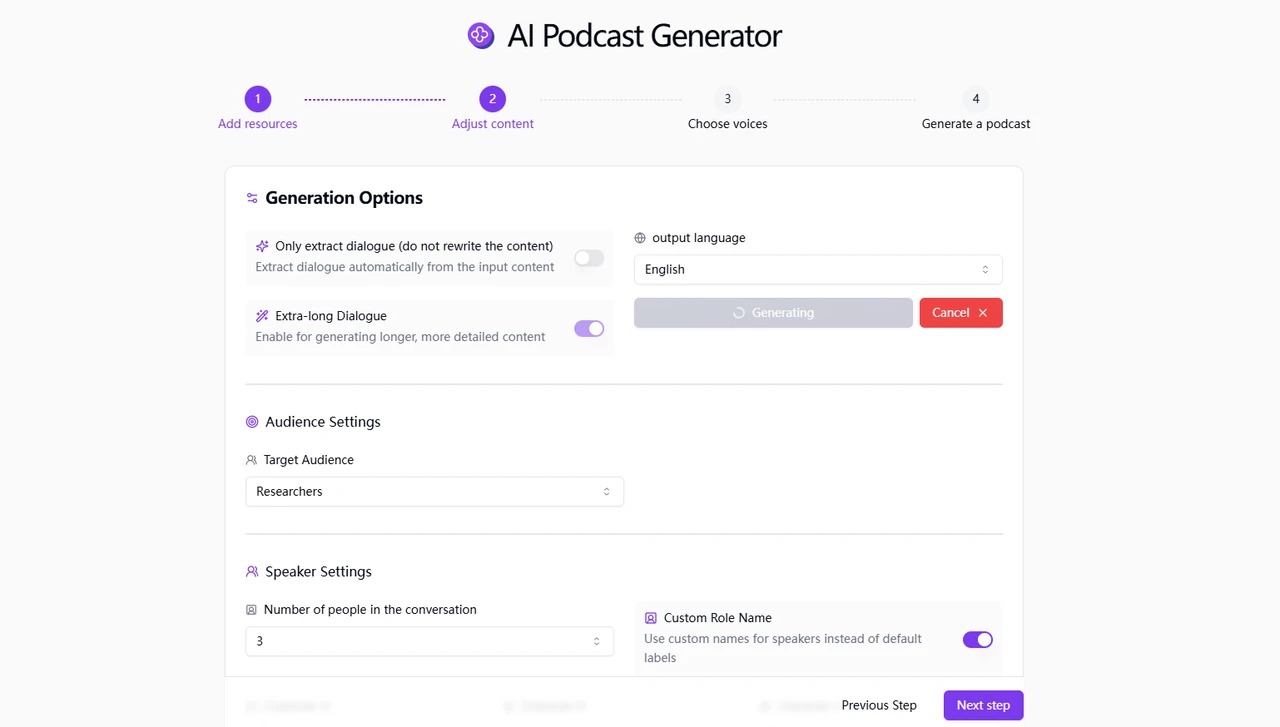Screen dimensions: 1280x727
Task: Click the globe icon beside output language
Action: click(640, 238)
